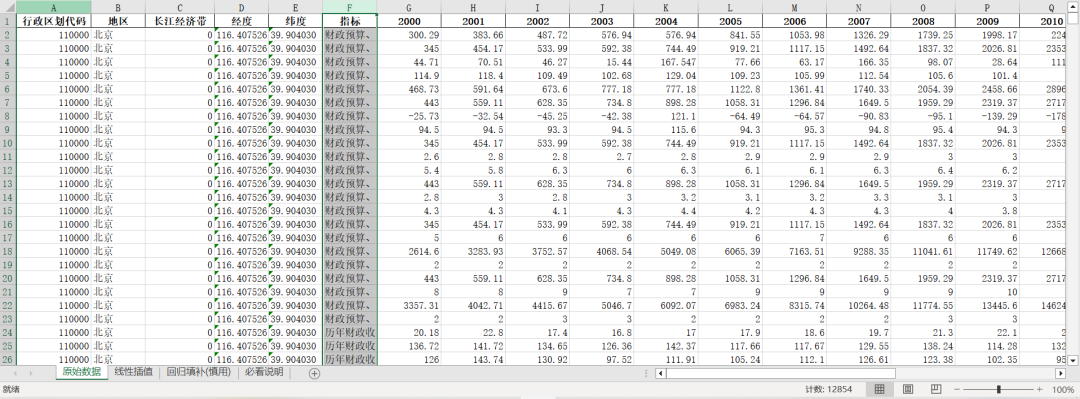The height and width of the screenshot is (399, 1080).
Task: Select column P header
Action: [x=987, y=7]
